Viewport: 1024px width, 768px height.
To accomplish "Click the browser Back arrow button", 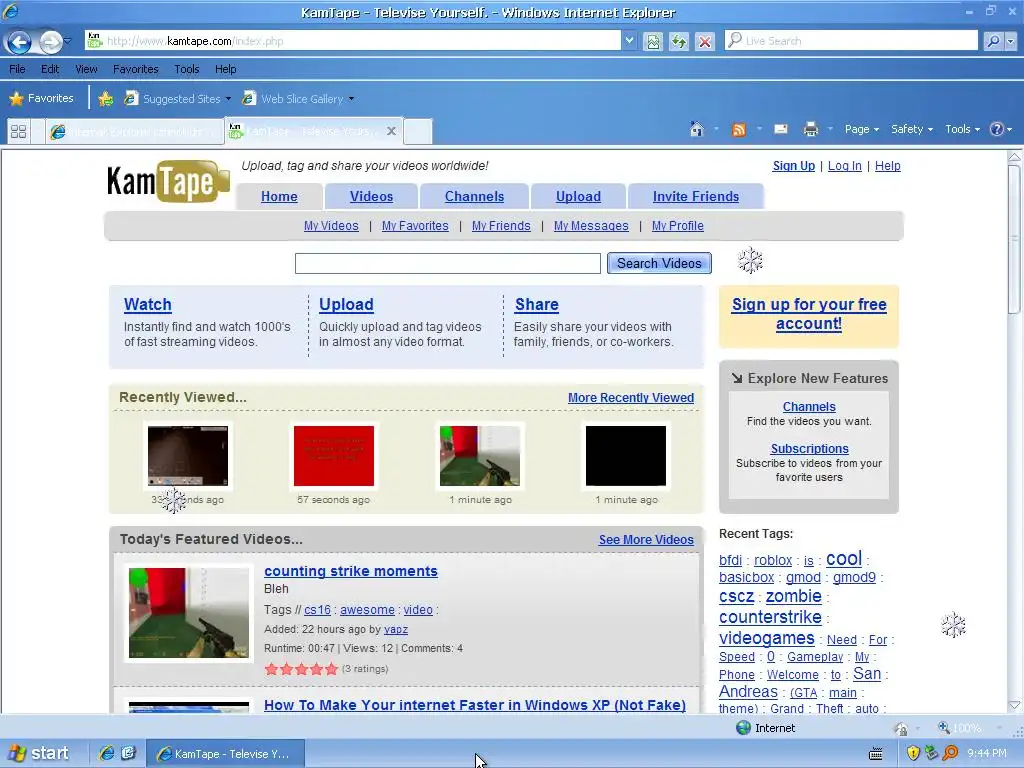I will 19,42.
